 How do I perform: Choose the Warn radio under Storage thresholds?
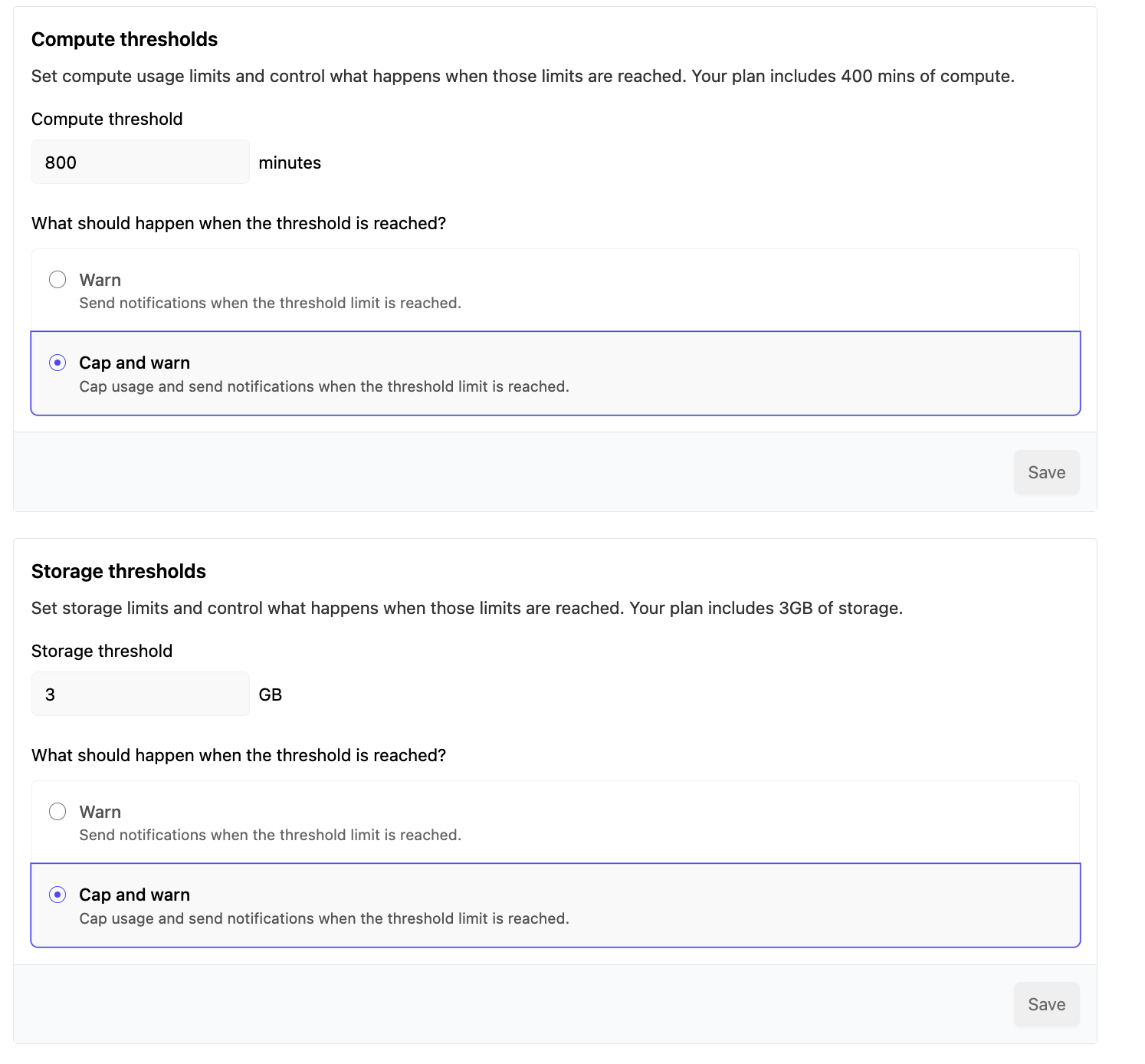coord(57,812)
